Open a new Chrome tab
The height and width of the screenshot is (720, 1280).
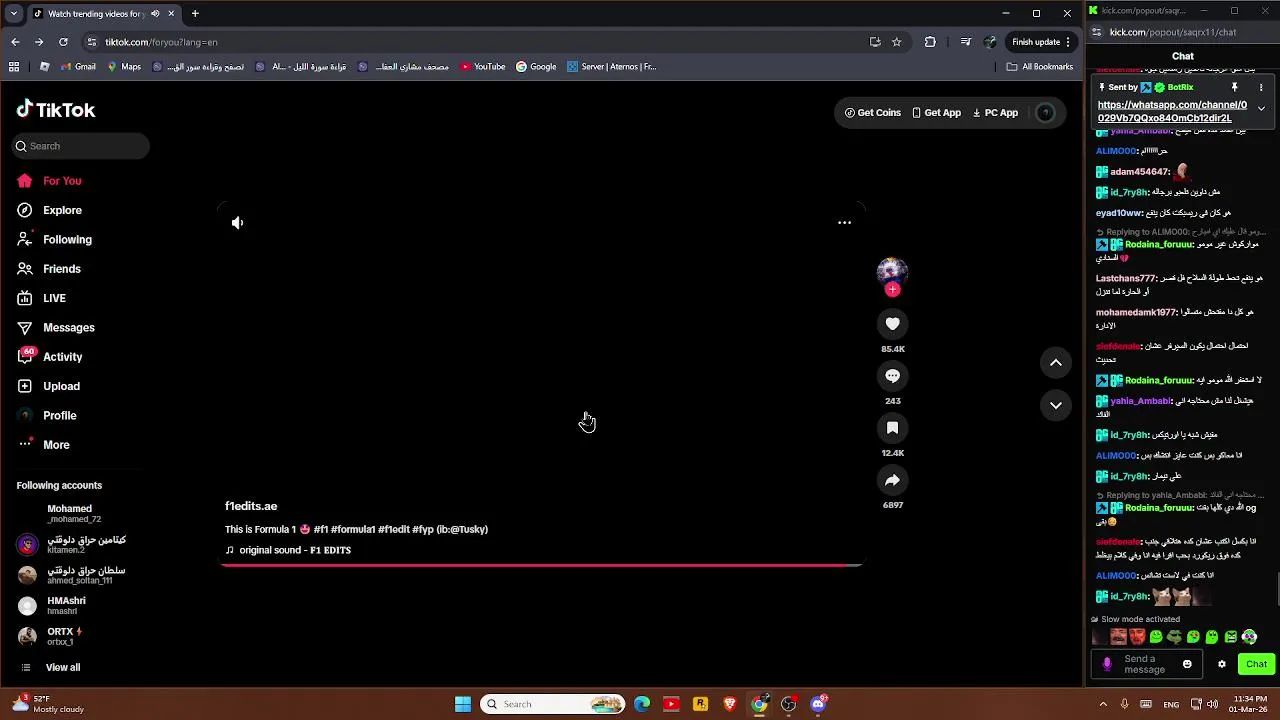coord(195,14)
